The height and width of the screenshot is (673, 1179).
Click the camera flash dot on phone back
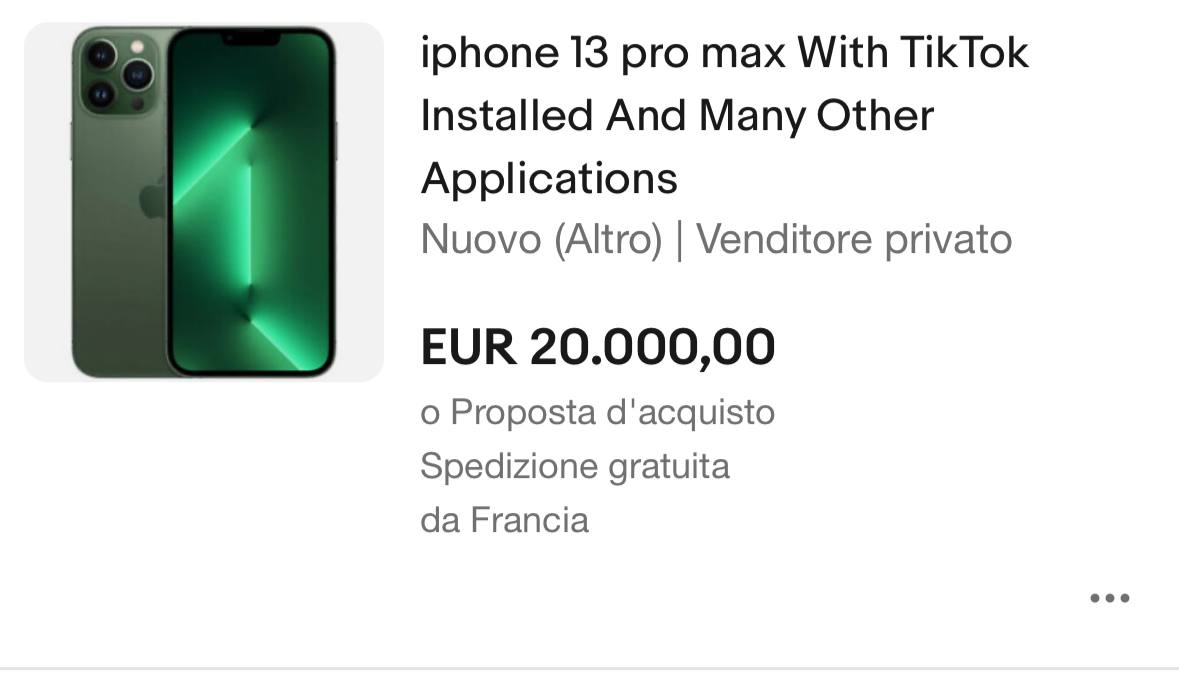[x=138, y=47]
